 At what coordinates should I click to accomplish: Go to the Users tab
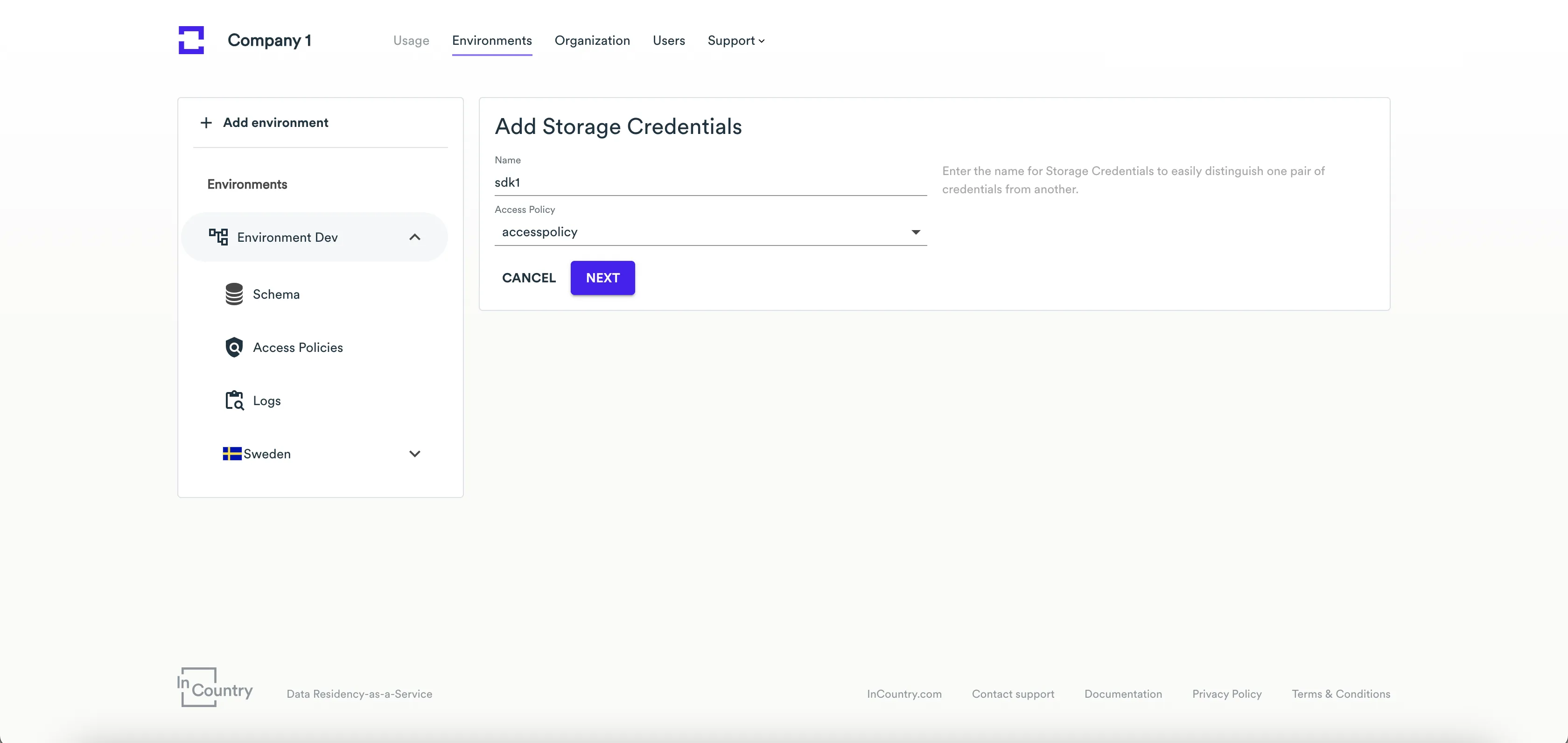pos(668,40)
